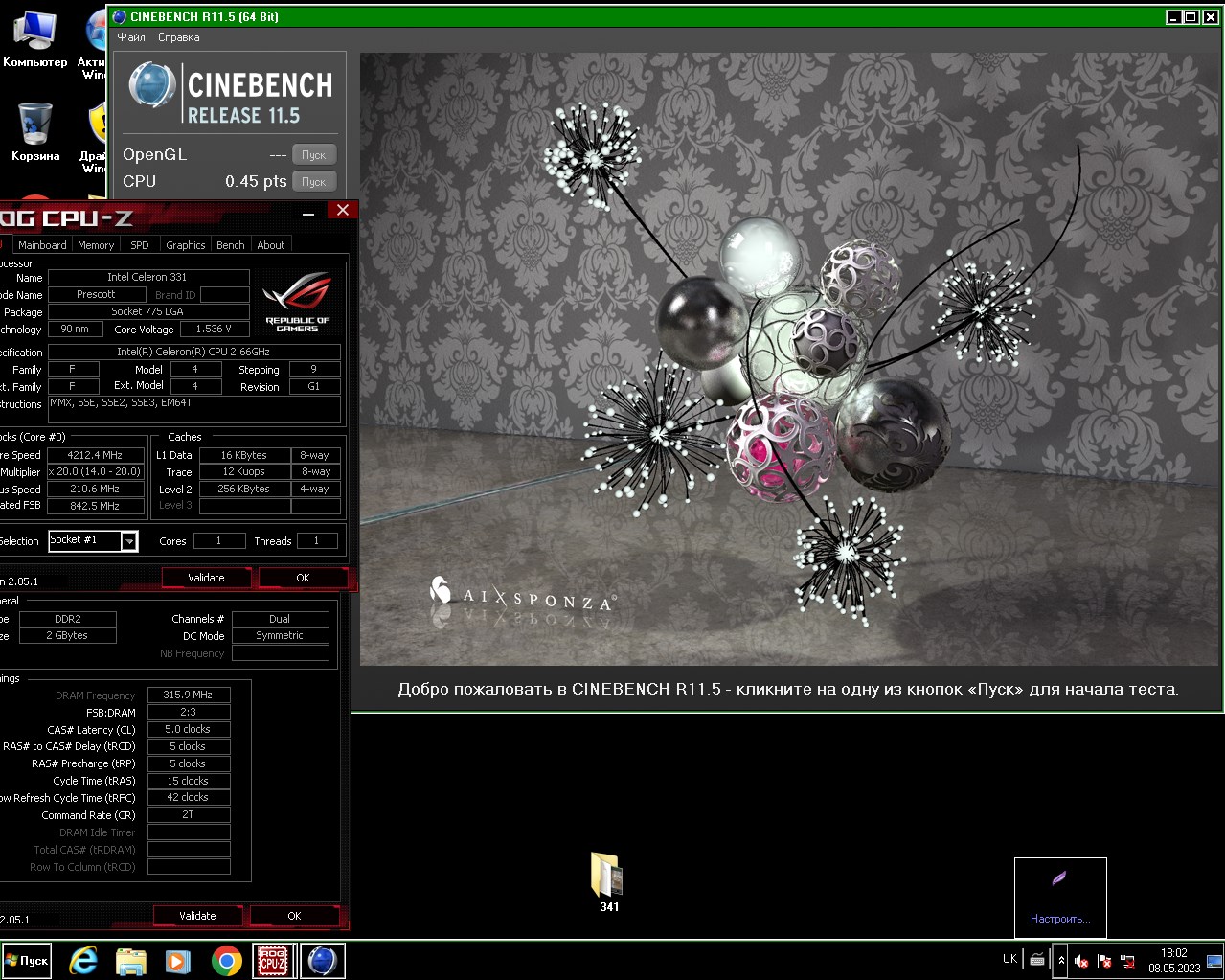Close the front ROG CPU-Z window
This screenshot has width=1225, height=980.
pyautogui.click(x=343, y=211)
